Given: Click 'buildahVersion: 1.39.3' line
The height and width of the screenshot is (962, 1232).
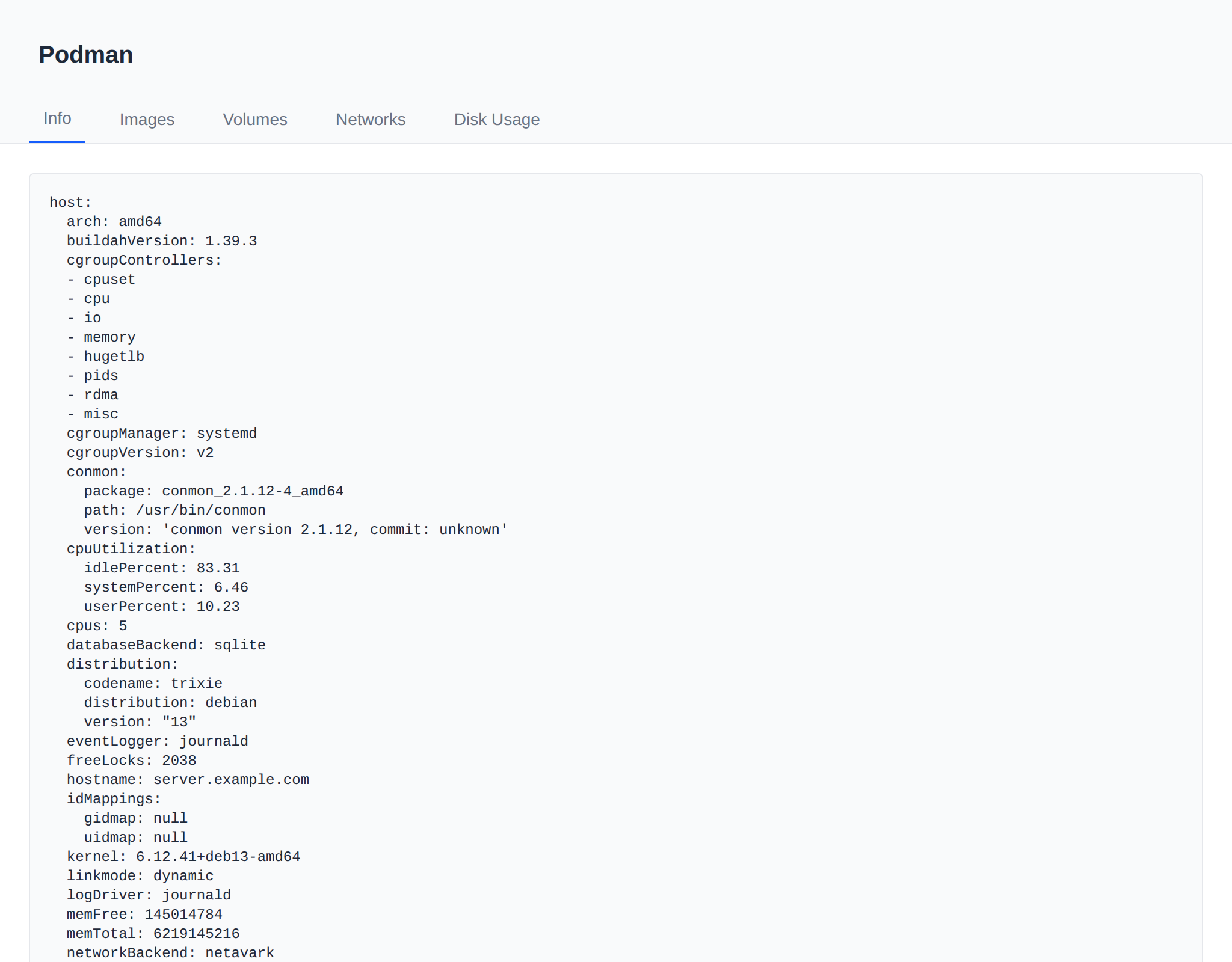Looking at the screenshot, I should [x=162, y=241].
